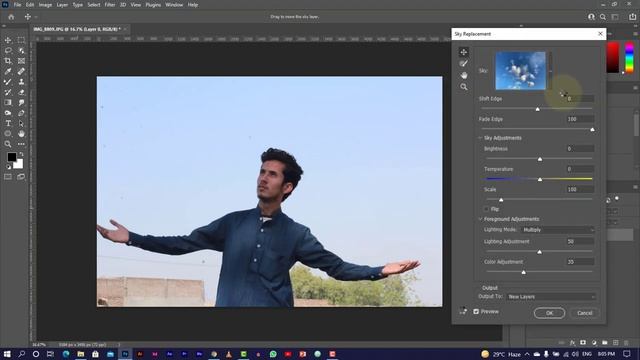Select the Path Selection arrow tool
The image size is (640, 360).
pos(21,123)
